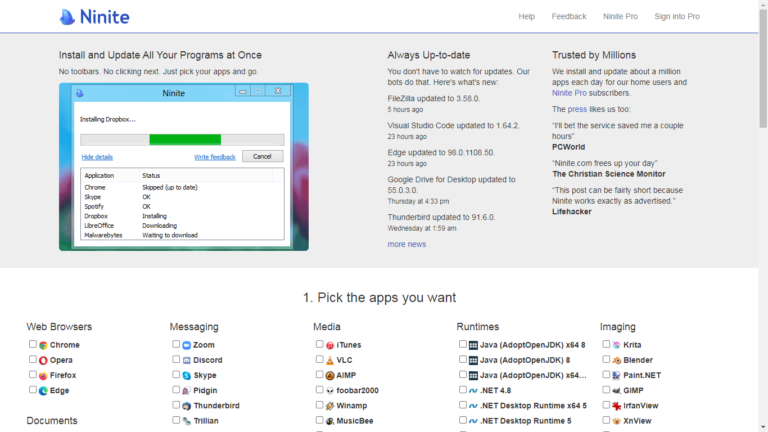Click the Trillian app icon
This screenshot has width=768, height=432.
187,421
